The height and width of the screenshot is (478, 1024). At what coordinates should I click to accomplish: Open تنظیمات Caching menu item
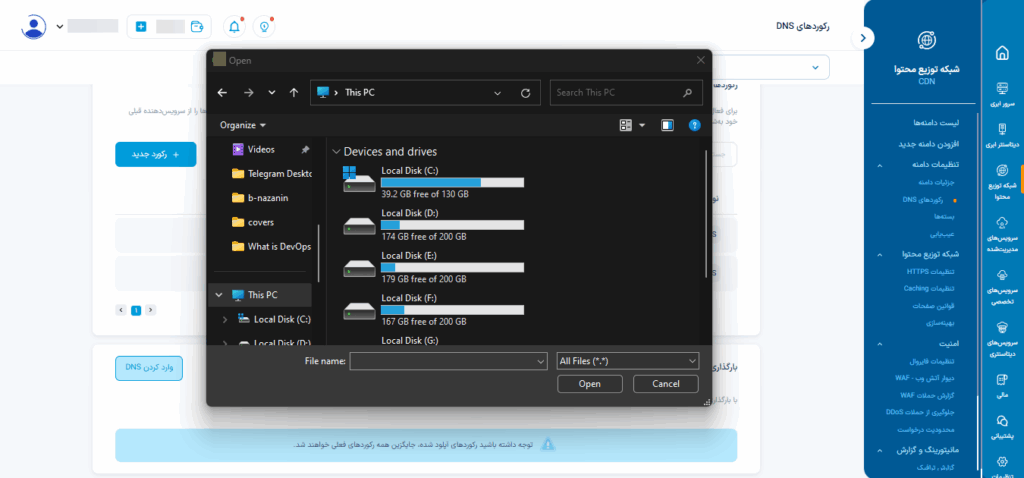929,288
